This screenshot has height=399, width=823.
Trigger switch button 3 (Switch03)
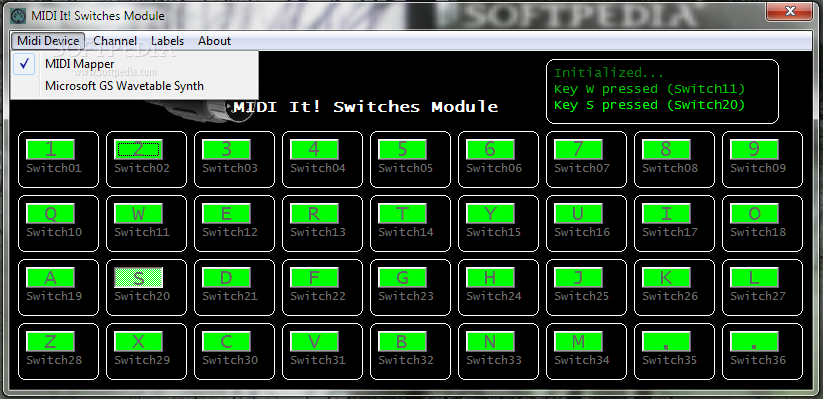226,150
